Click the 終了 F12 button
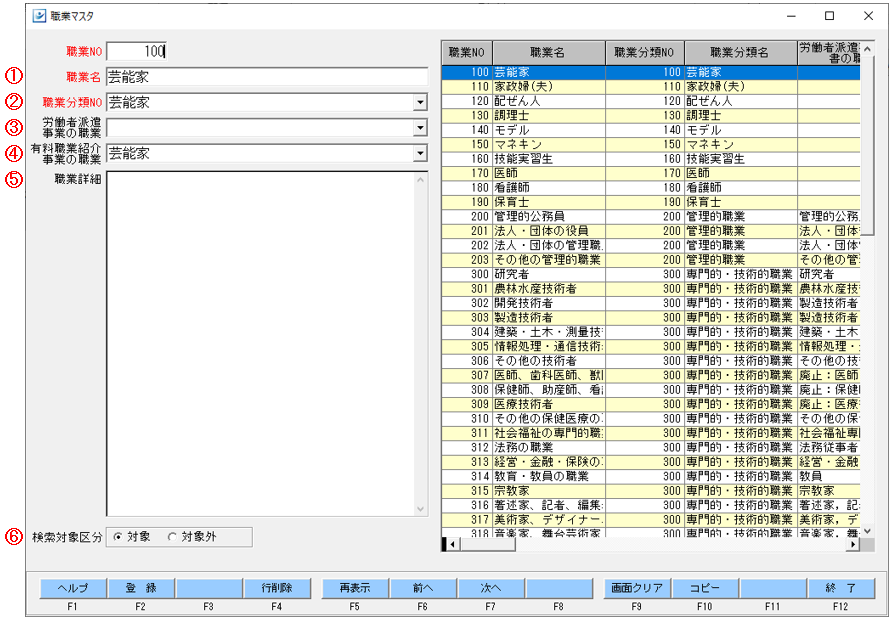Image resolution: width=889 pixels, height=617 pixels. [841, 588]
